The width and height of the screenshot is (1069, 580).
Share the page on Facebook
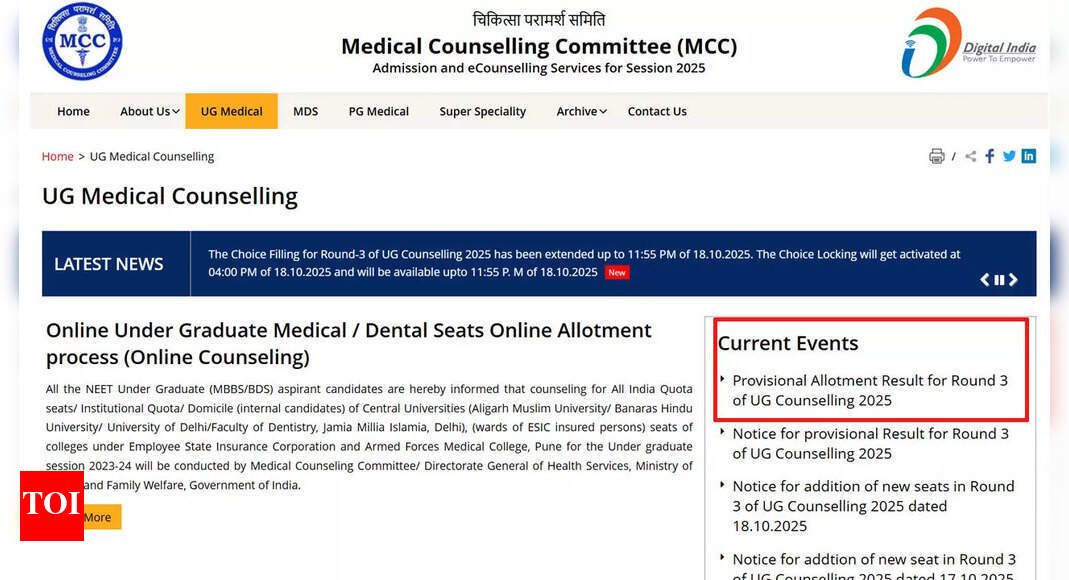(x=989, y=156)
